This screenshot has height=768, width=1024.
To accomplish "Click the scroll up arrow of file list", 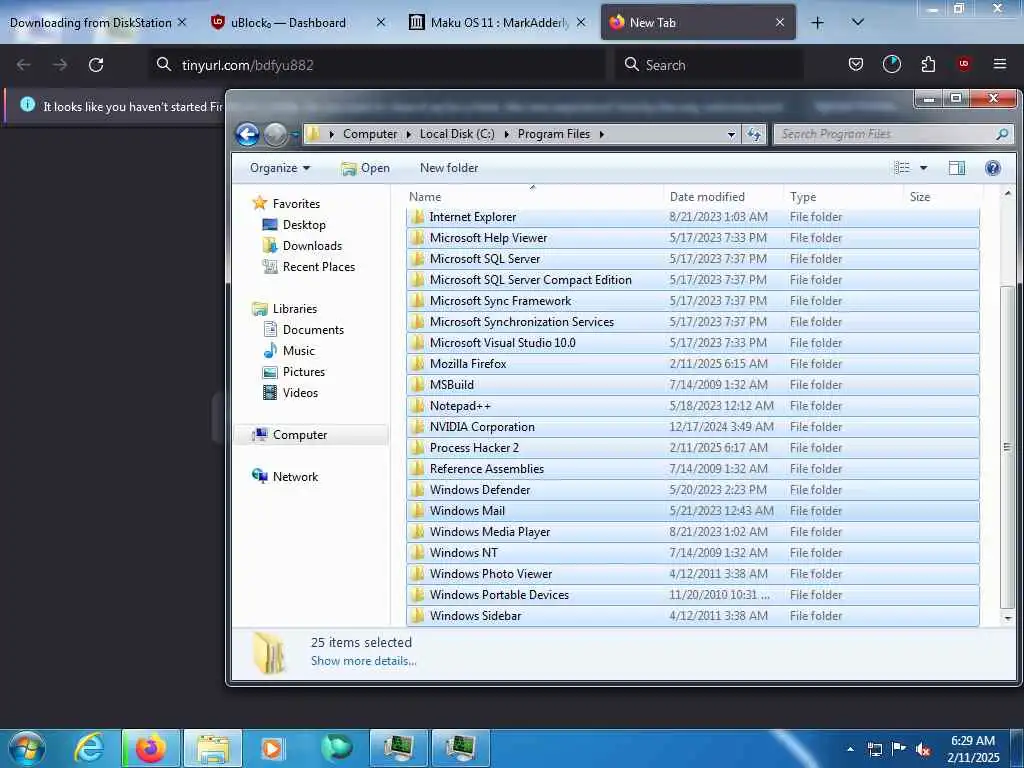I will point(1007,194).
